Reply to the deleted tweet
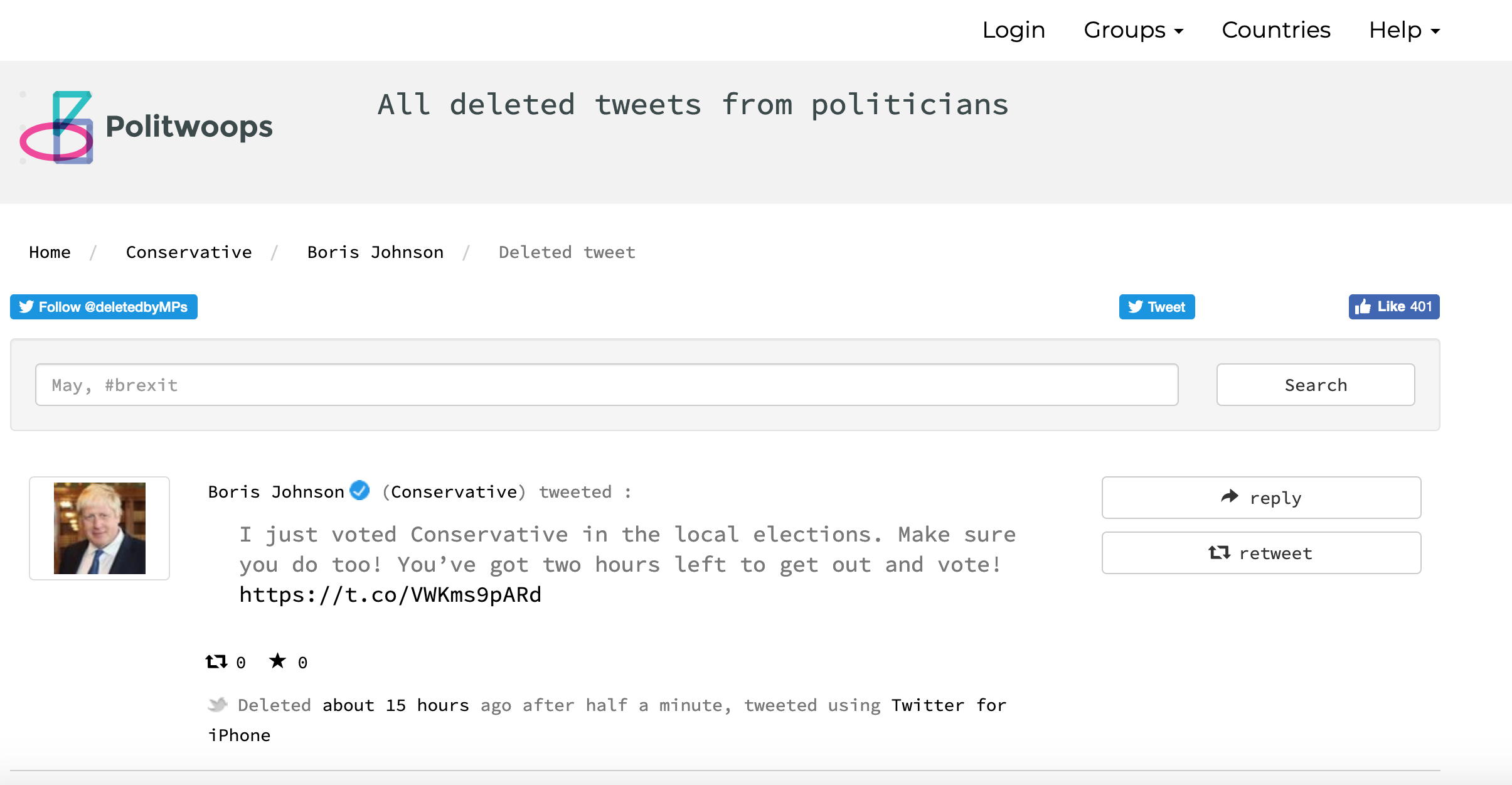1512x785 pixels. click(1261, 498)
